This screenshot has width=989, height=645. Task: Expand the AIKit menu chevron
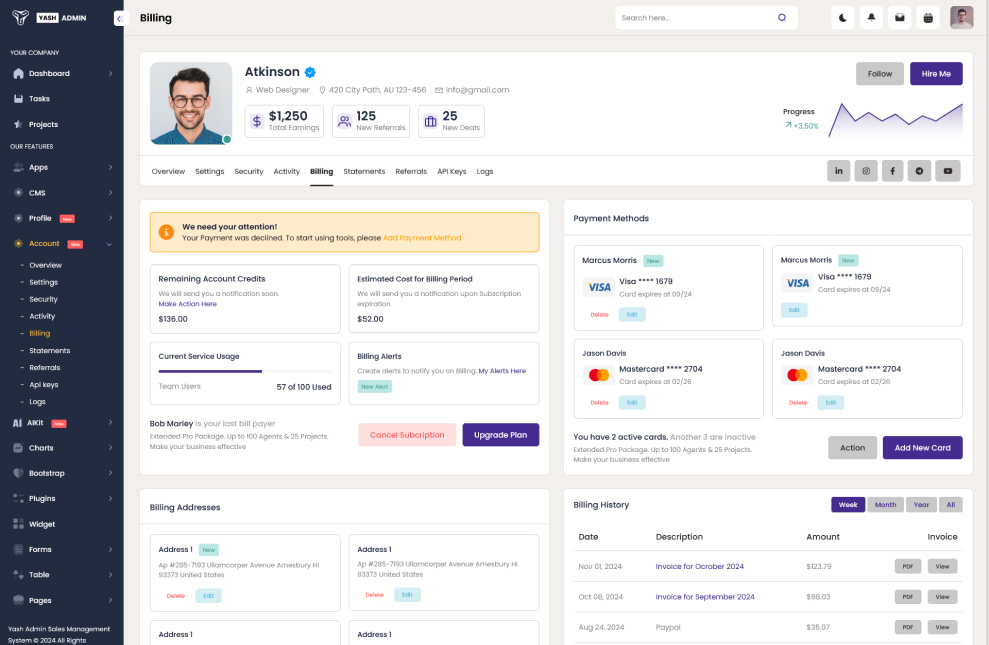tap(110, 422)
